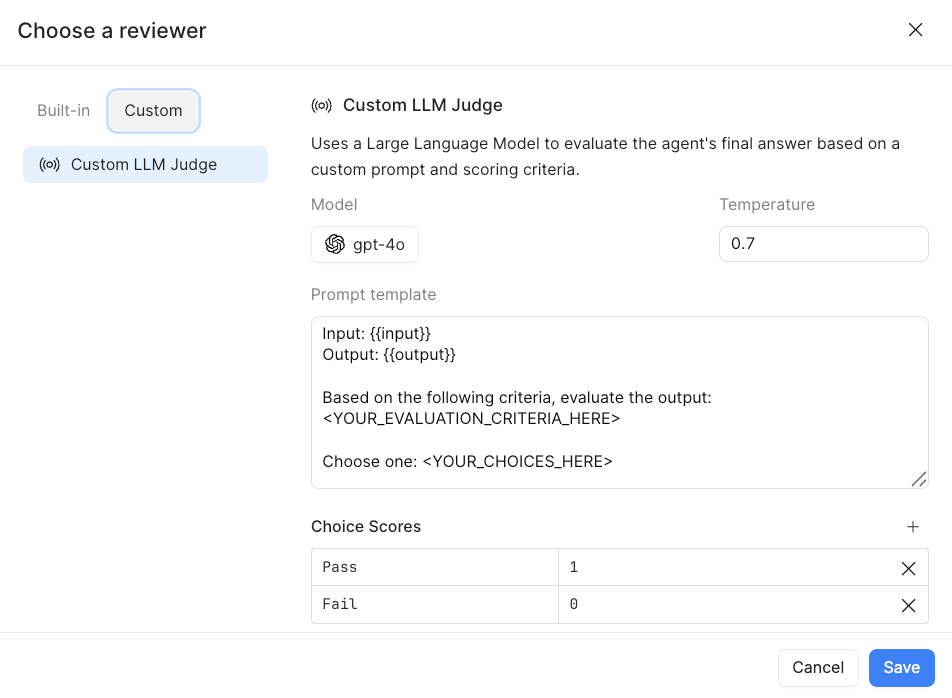Click the judge icon next to the Custom LLM Judge title
The height and width of the screenshot is (698, 952).
320,104
